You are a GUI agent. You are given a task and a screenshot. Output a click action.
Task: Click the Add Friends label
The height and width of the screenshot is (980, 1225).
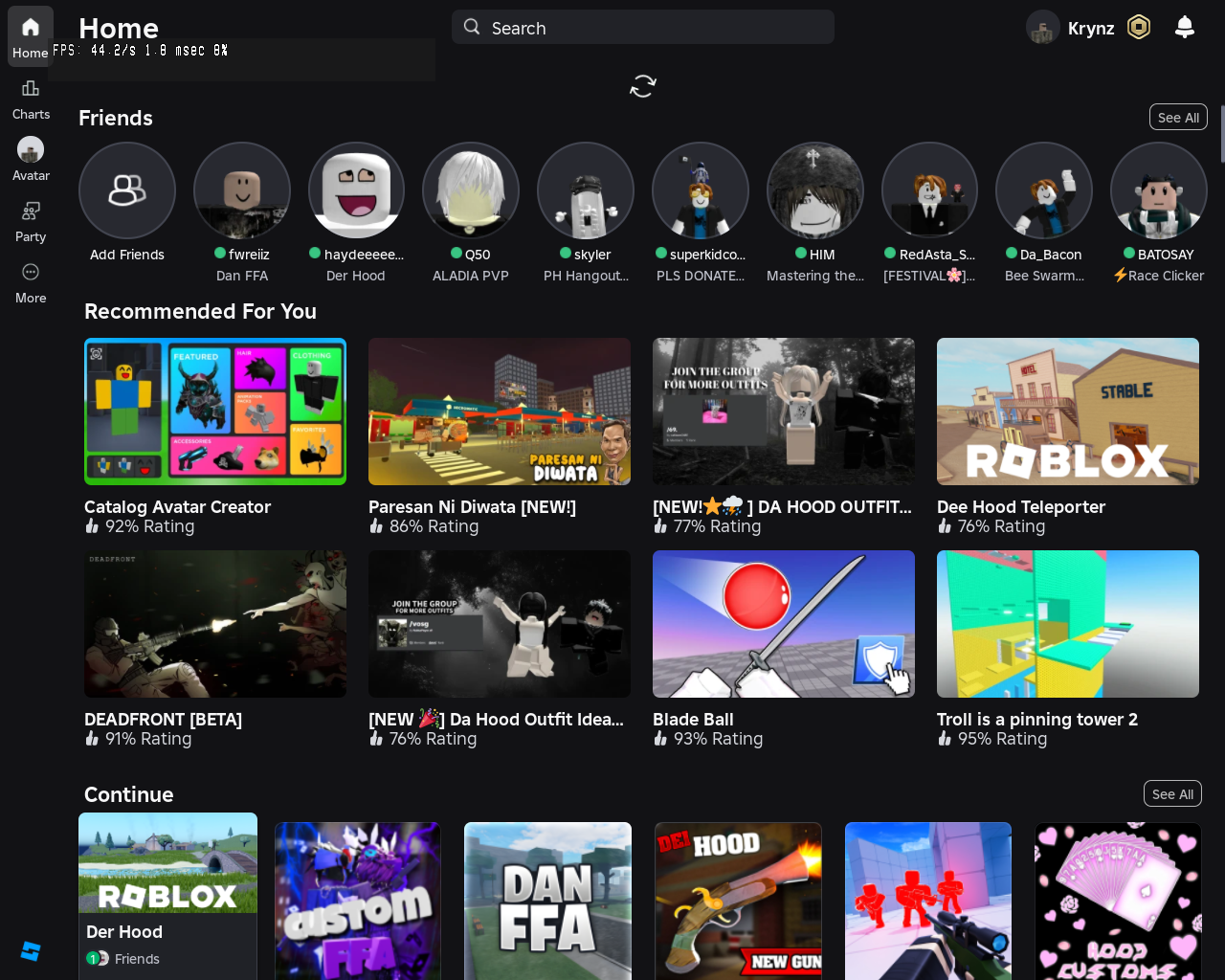pyautogui.click(x=127, y=255)
